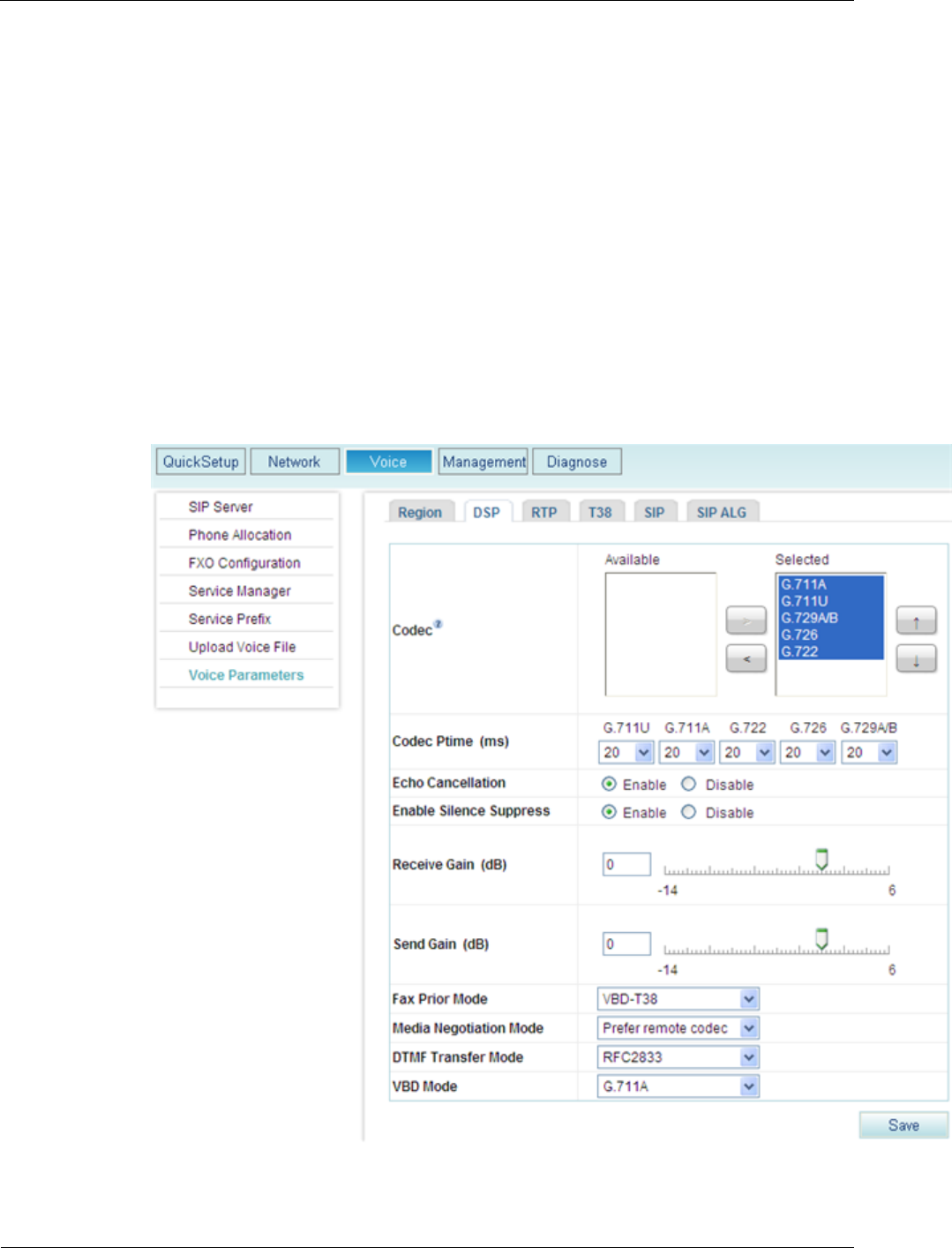This screenshot has height=1248, width=952.
Task: Open Service Prefix page
Action: (229, 619)
